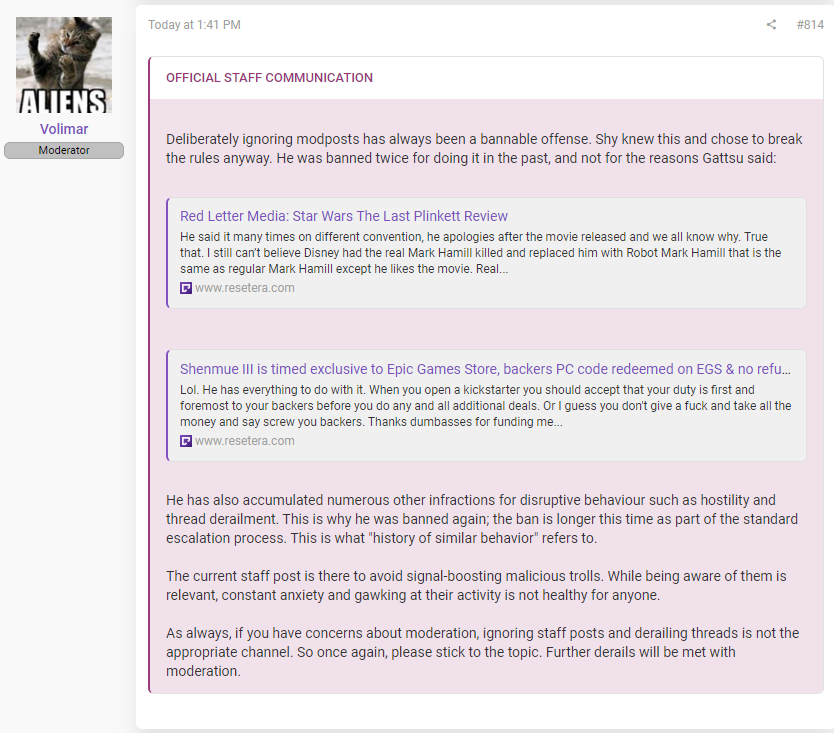
Task: Click the Shenmue III preview excerpt text
Action: point(486,406)
